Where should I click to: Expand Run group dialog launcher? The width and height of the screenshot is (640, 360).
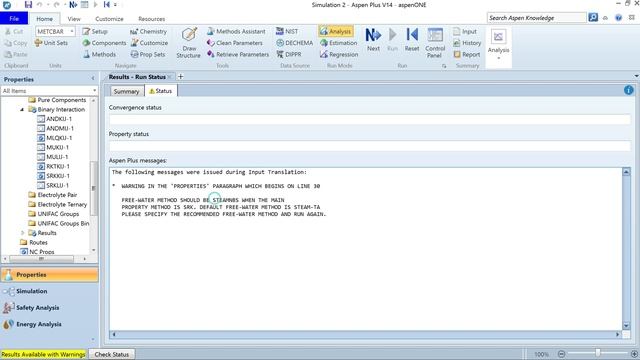coord(444,66)
